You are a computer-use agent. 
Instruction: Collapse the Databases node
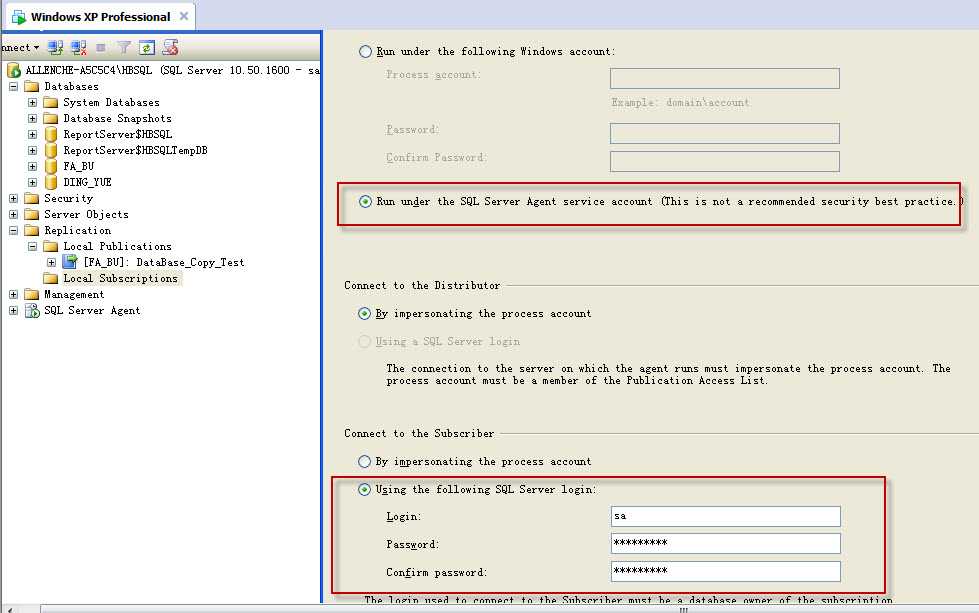13,86
